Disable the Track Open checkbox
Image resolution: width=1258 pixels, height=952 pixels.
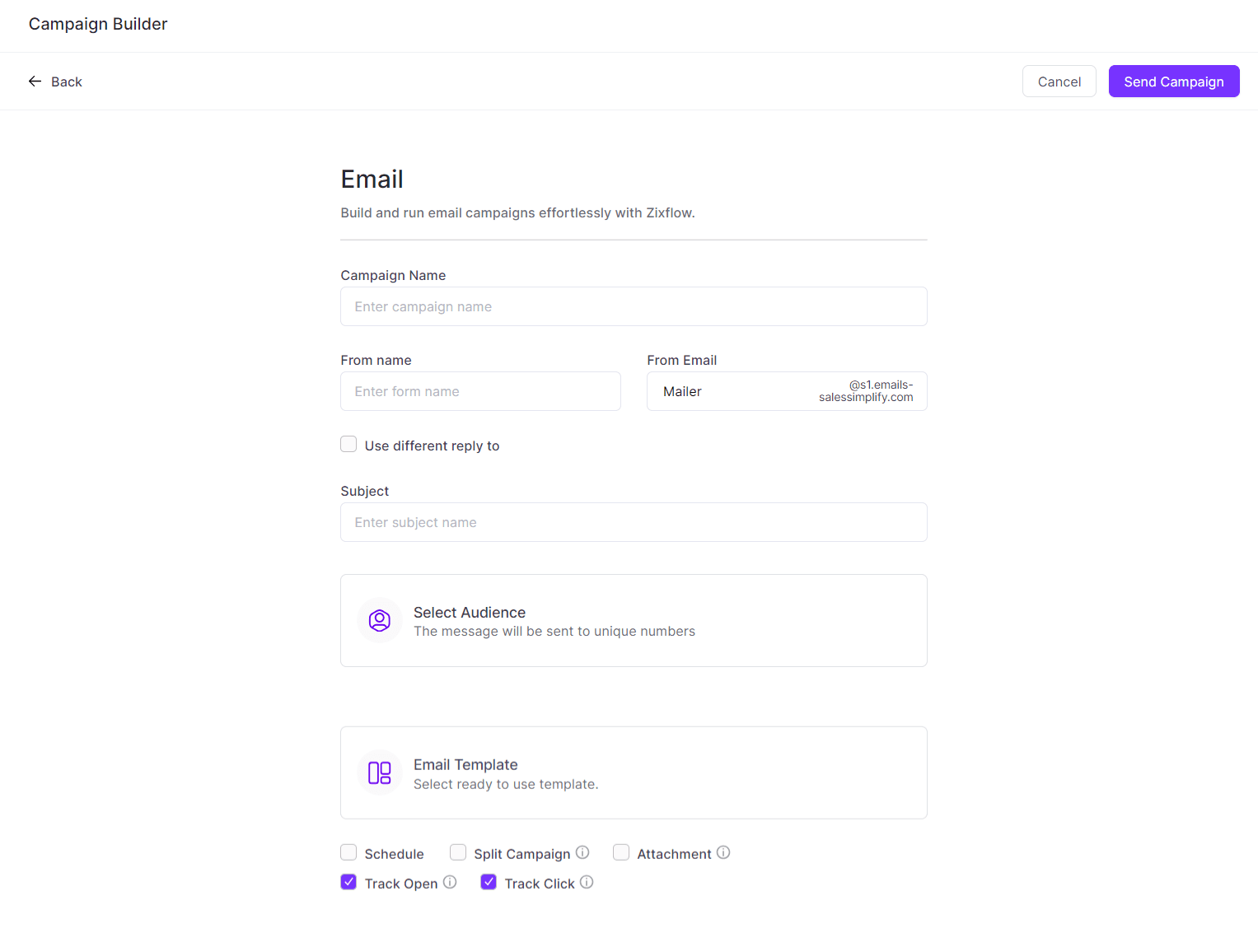tap(348, 882)
